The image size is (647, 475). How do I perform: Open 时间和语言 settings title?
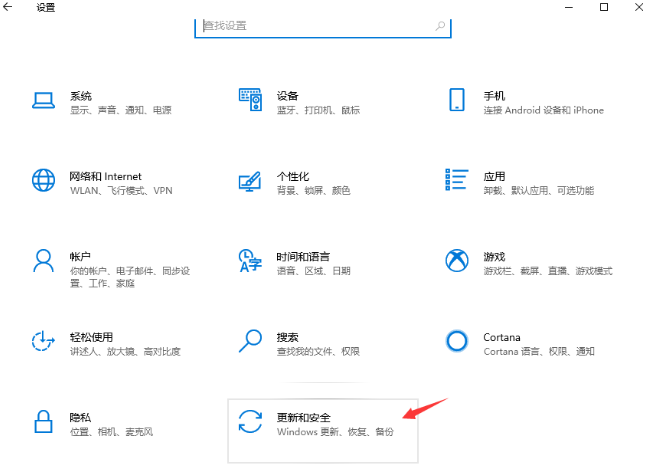pos(303,257)
